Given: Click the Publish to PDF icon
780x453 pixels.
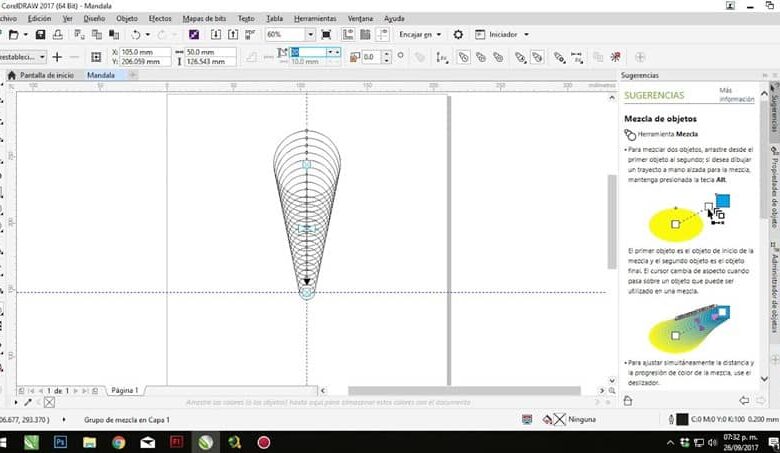Looking at the screenshot, I should pyautogui.click(x=250, y=34).
